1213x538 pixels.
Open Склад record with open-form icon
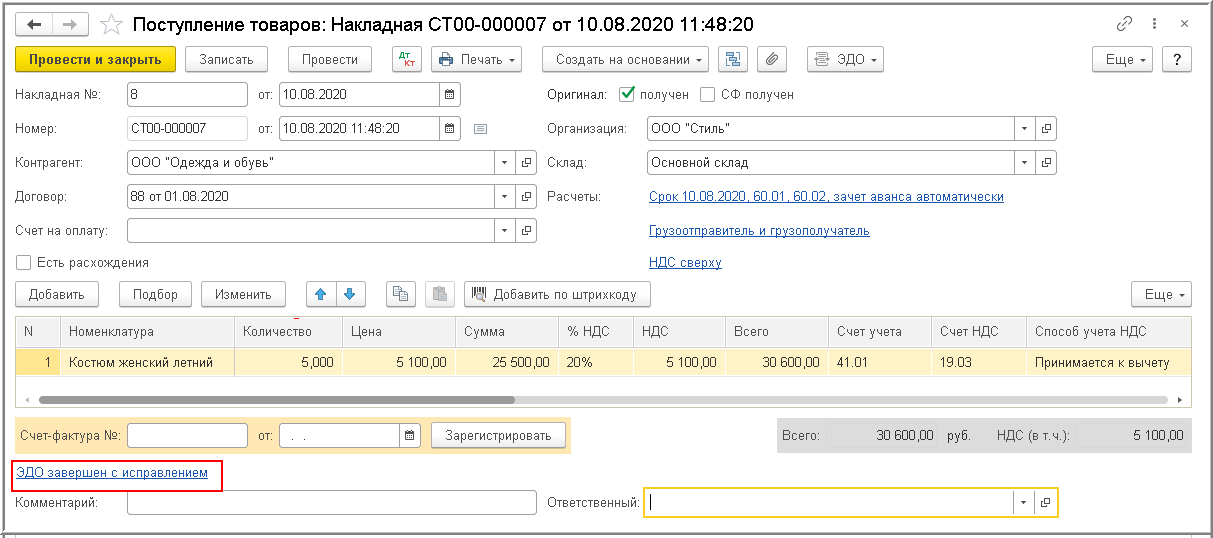pyautogui.click(x=1046, y=162)
